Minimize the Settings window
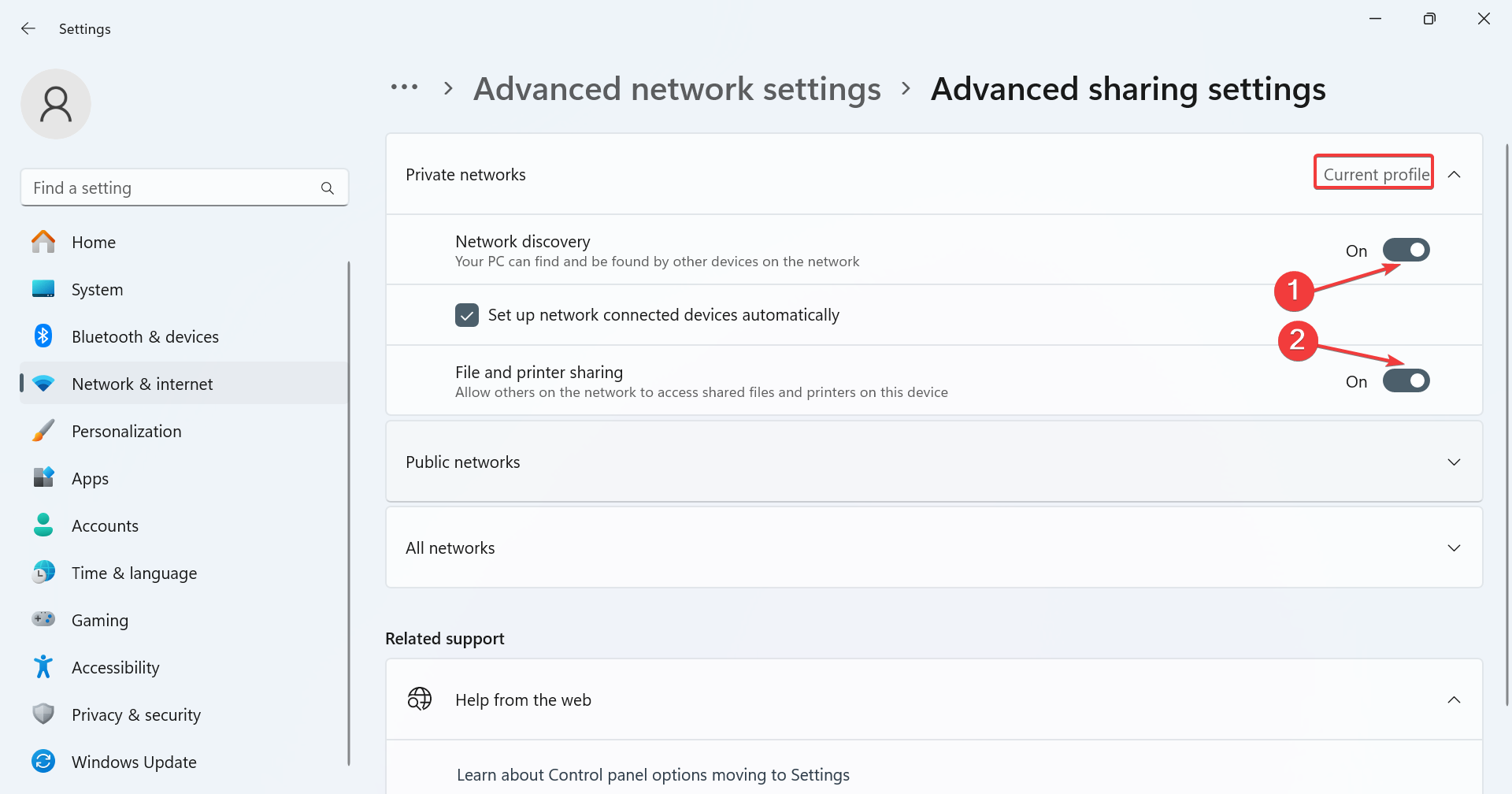This screenshot has height=794, width=1512. [1375, 18]
